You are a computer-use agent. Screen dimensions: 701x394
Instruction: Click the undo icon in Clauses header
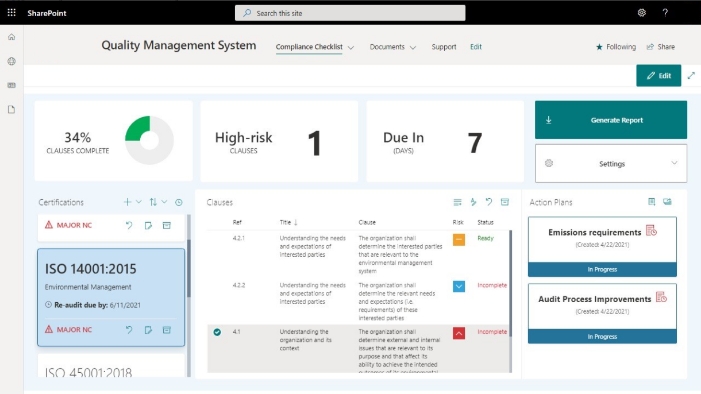pyautogui.click(x=489, y=202)
